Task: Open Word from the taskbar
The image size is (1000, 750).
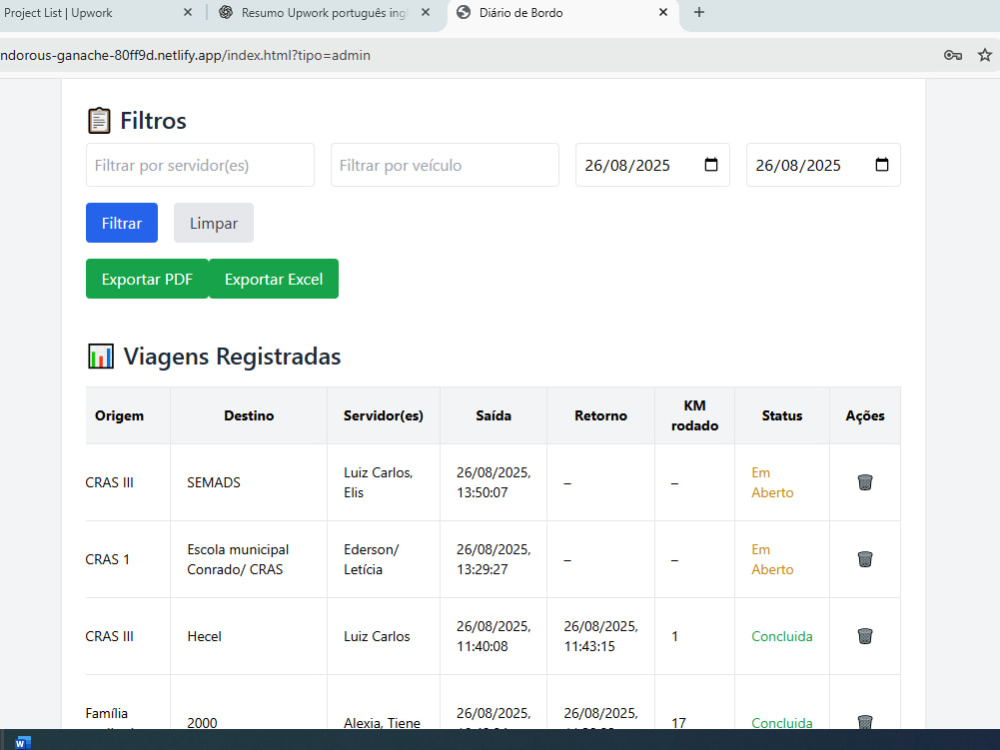Action: tap(22, 742)
